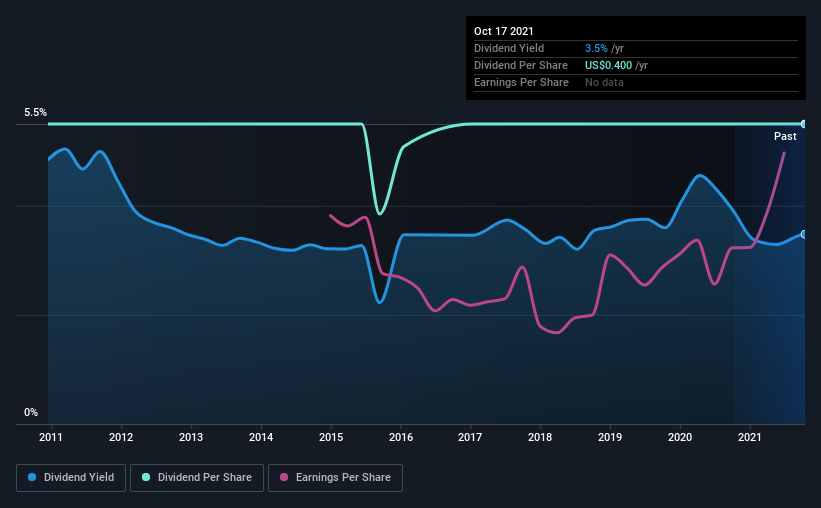Click the Oct 17 2021 tooltip date
This screenshot has height=508, width=821.
tap(504, 31)
